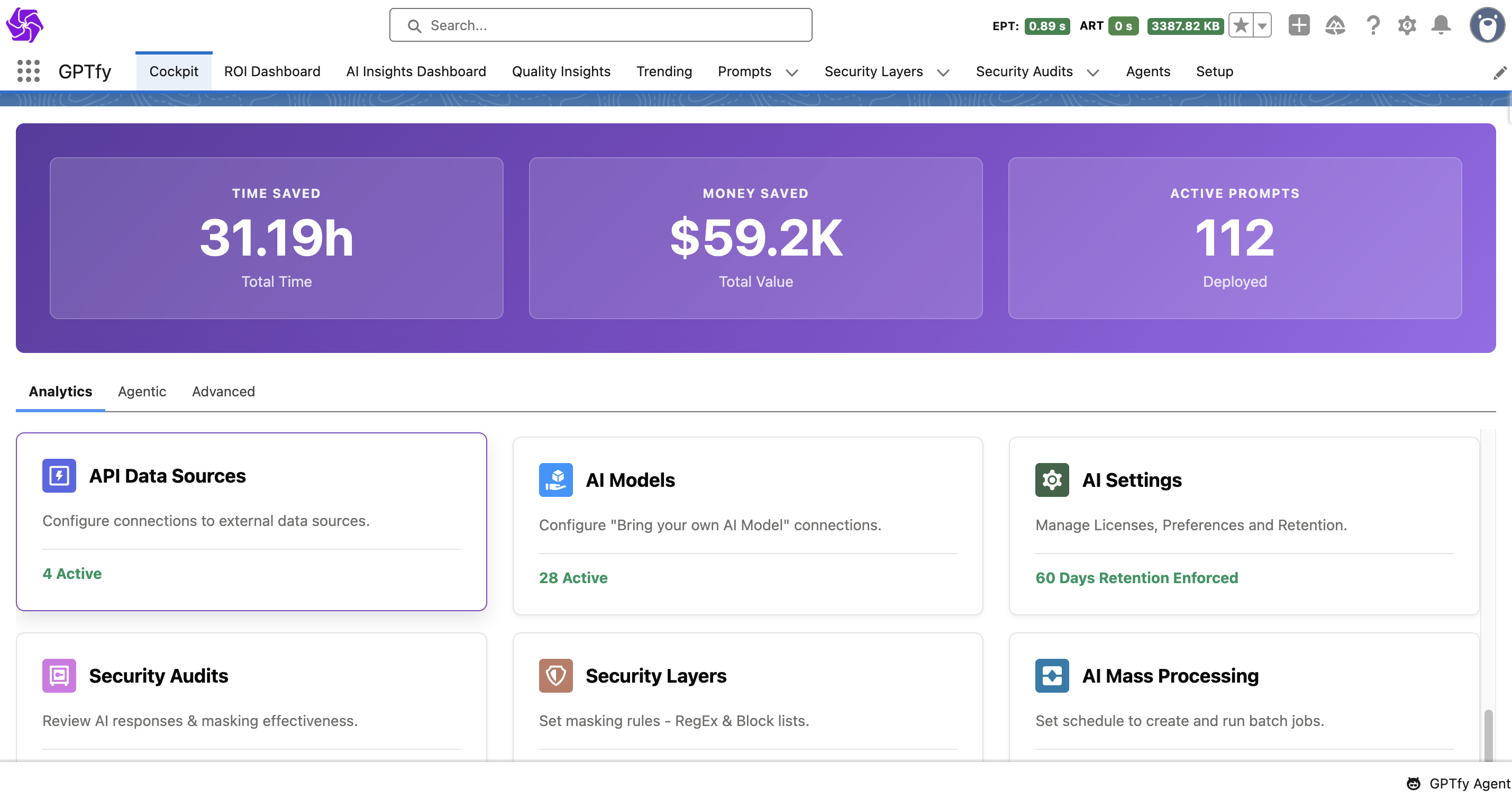Open the favorites list dropdown arrow

(1262, 25)
